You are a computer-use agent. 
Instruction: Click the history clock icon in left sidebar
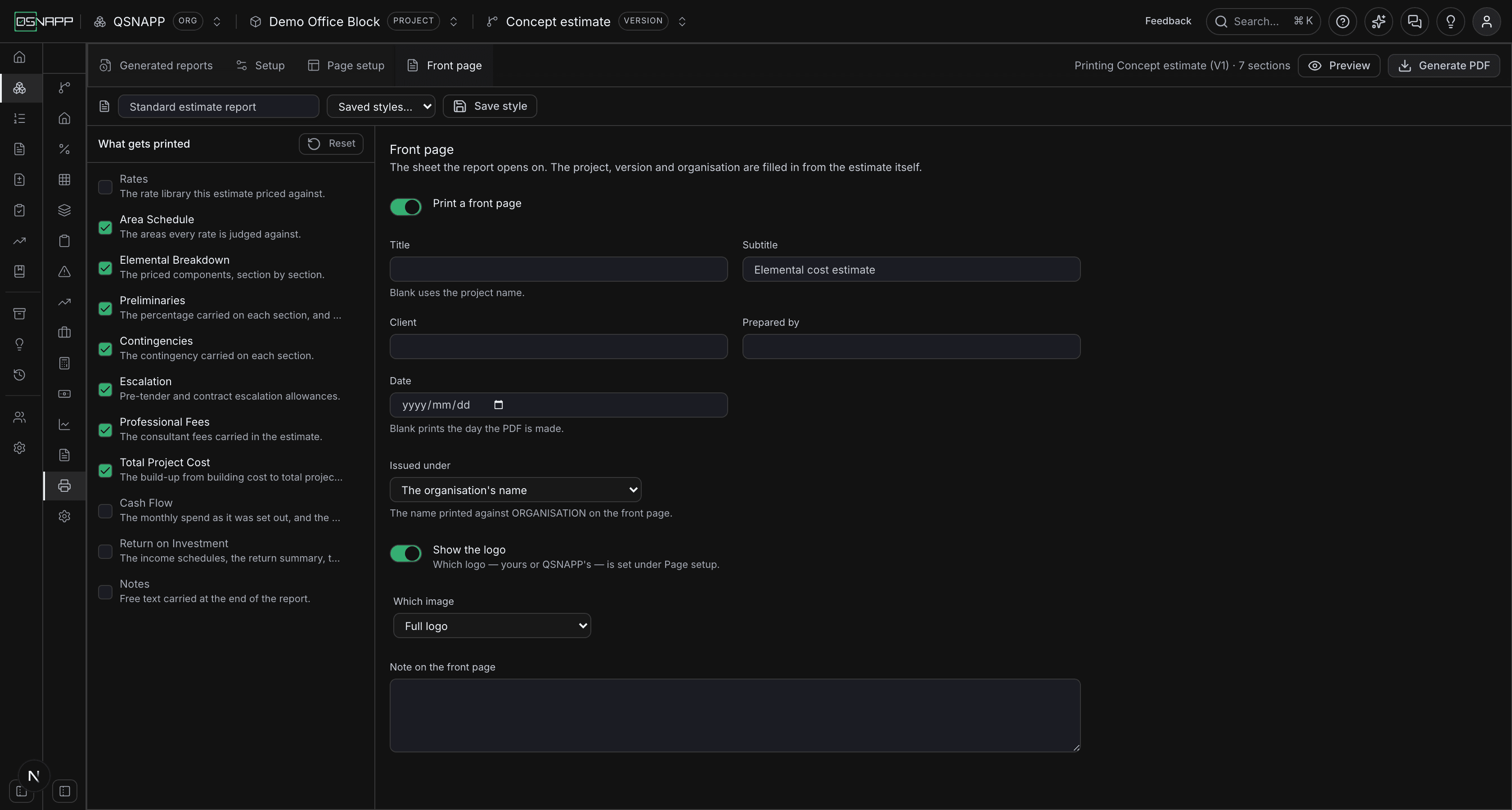point(19,374)
